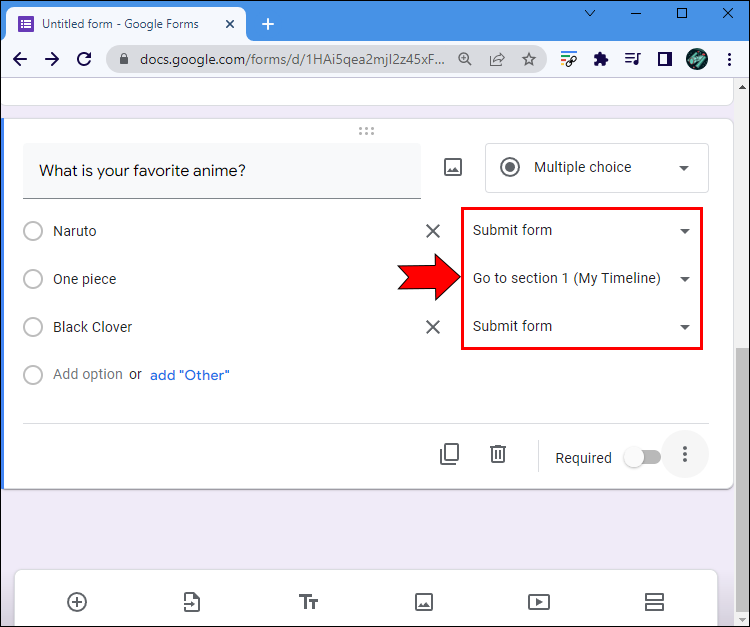Click the Required label

583,458
